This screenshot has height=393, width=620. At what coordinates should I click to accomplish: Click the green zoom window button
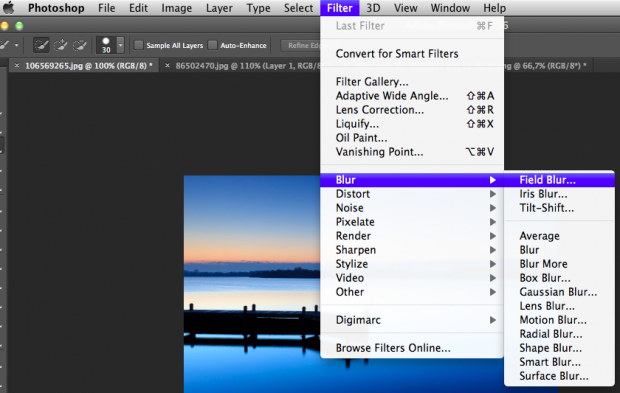click(19, 26)
